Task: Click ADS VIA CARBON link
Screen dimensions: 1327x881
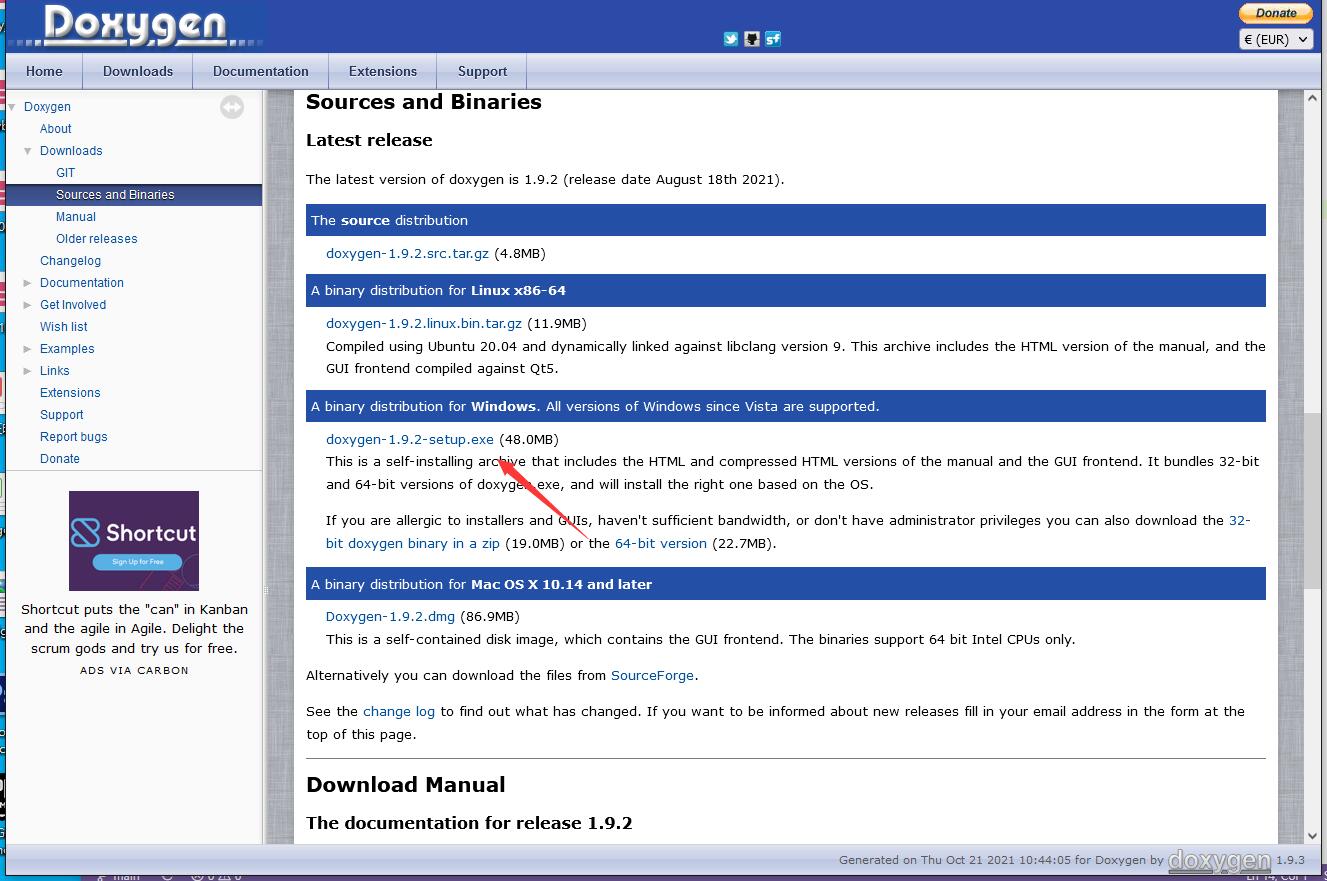Action: point(134,670)
